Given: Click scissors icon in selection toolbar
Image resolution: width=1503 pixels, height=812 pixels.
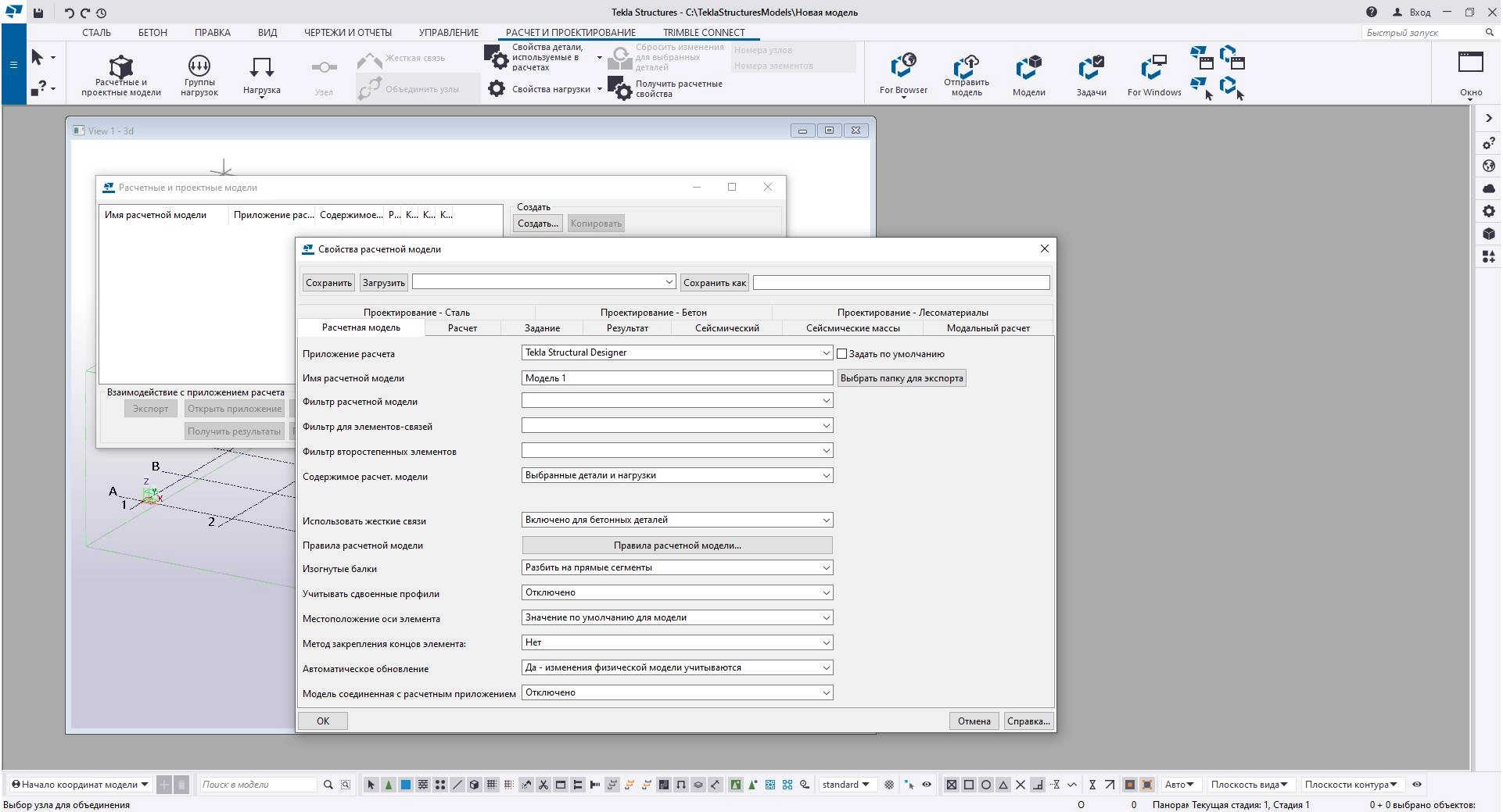Looking at the screenshot, I should [543, 785].
